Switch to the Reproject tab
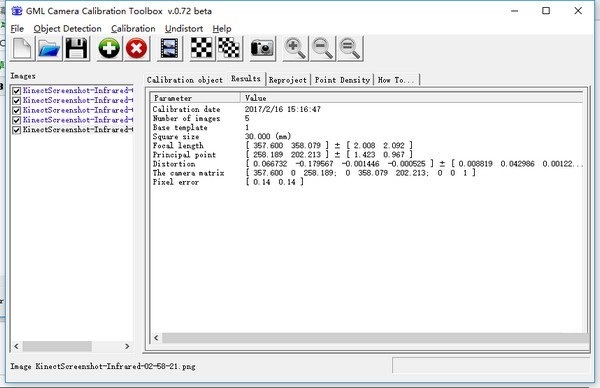This screenshot has width=600, height=388. point(288,80)
